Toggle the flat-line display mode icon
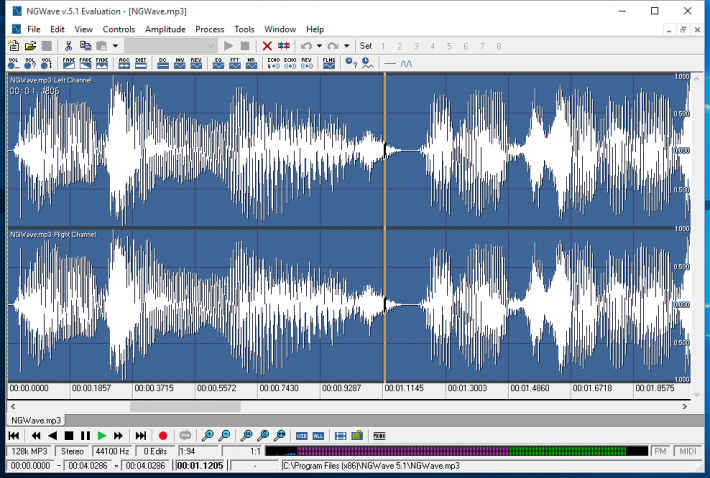 pos(390,64)
